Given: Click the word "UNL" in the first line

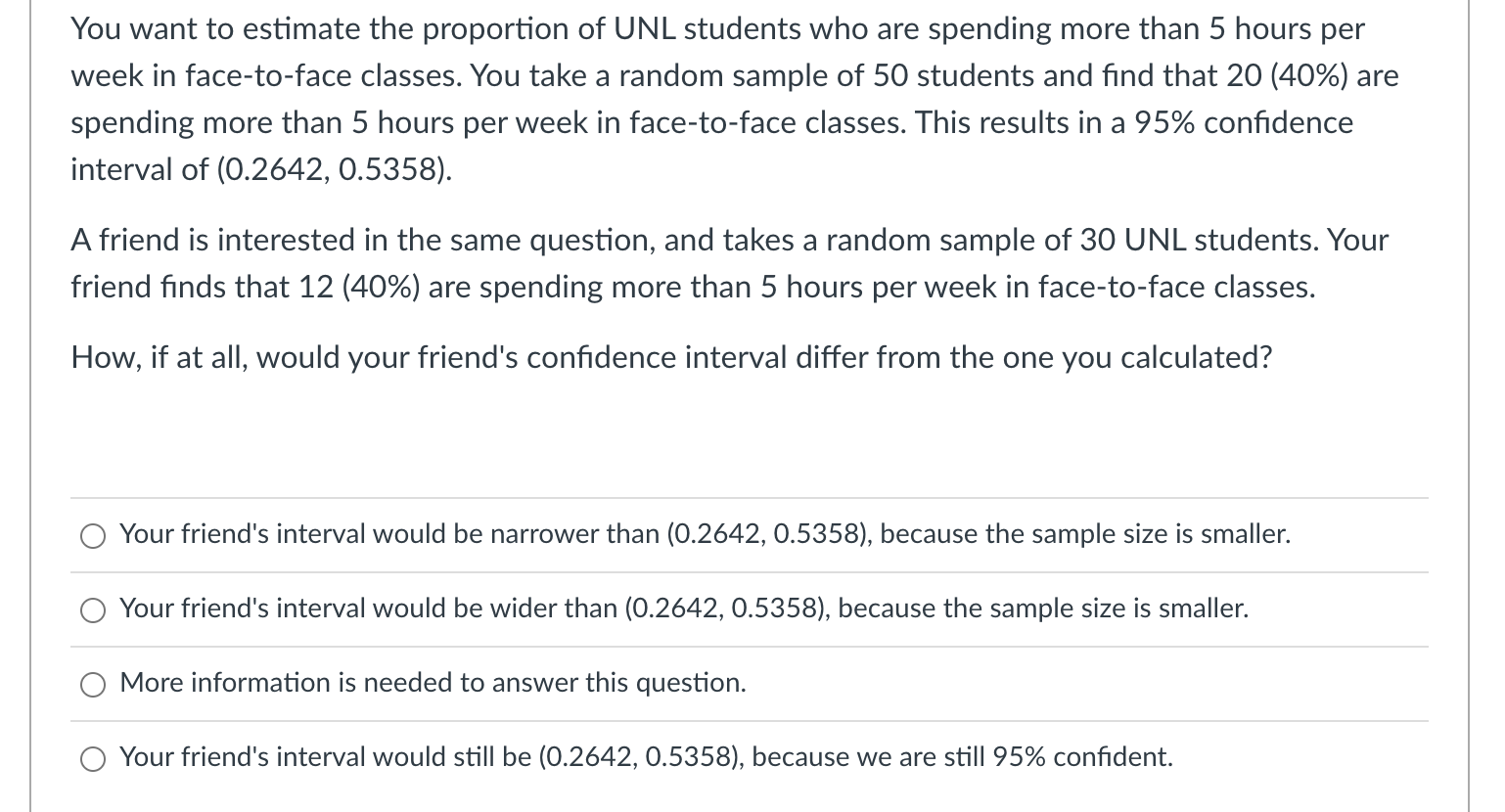Looking at the screenshot, I should [x=645, y=29].
